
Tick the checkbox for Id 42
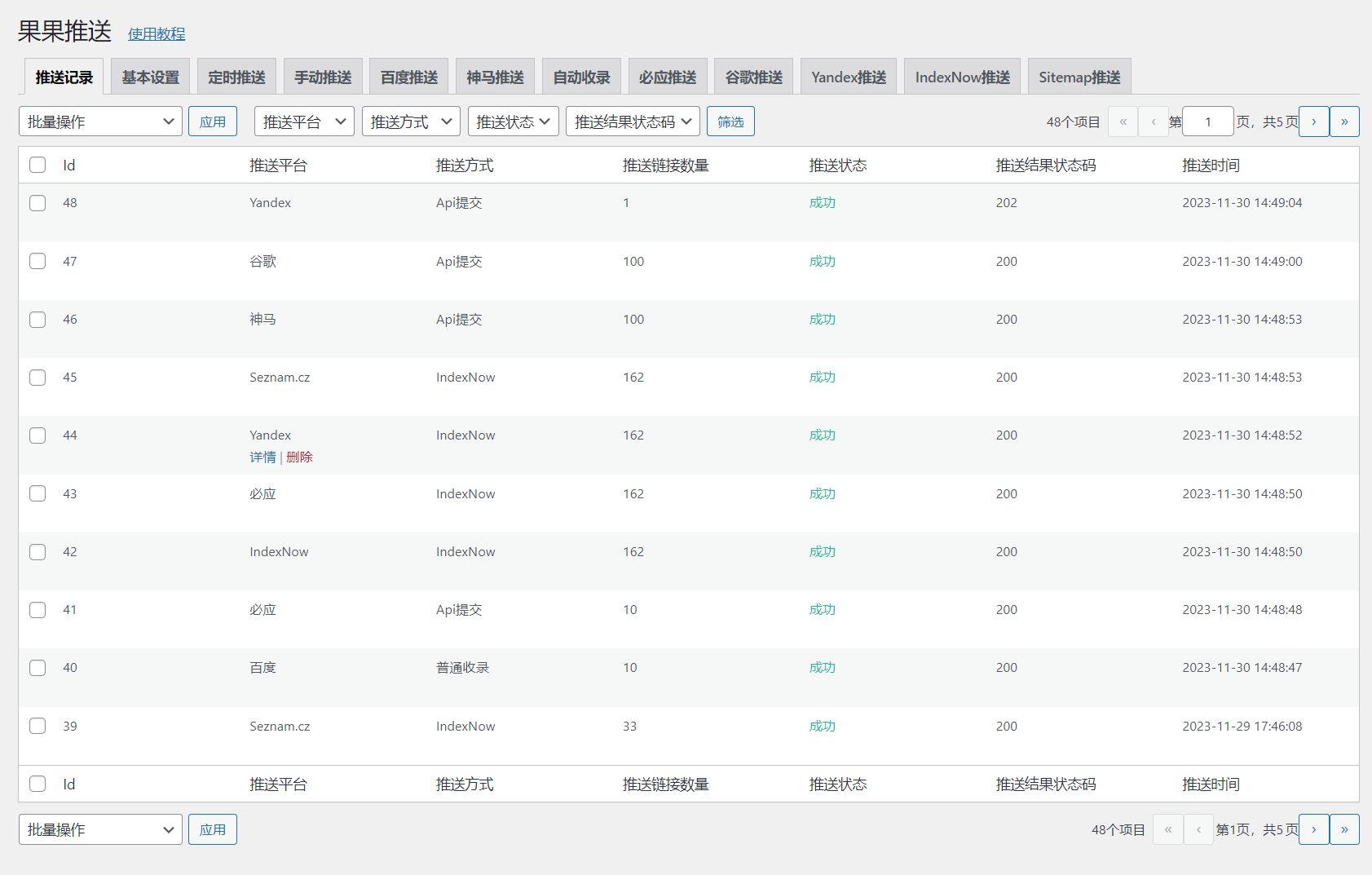[x=37, y=552]
